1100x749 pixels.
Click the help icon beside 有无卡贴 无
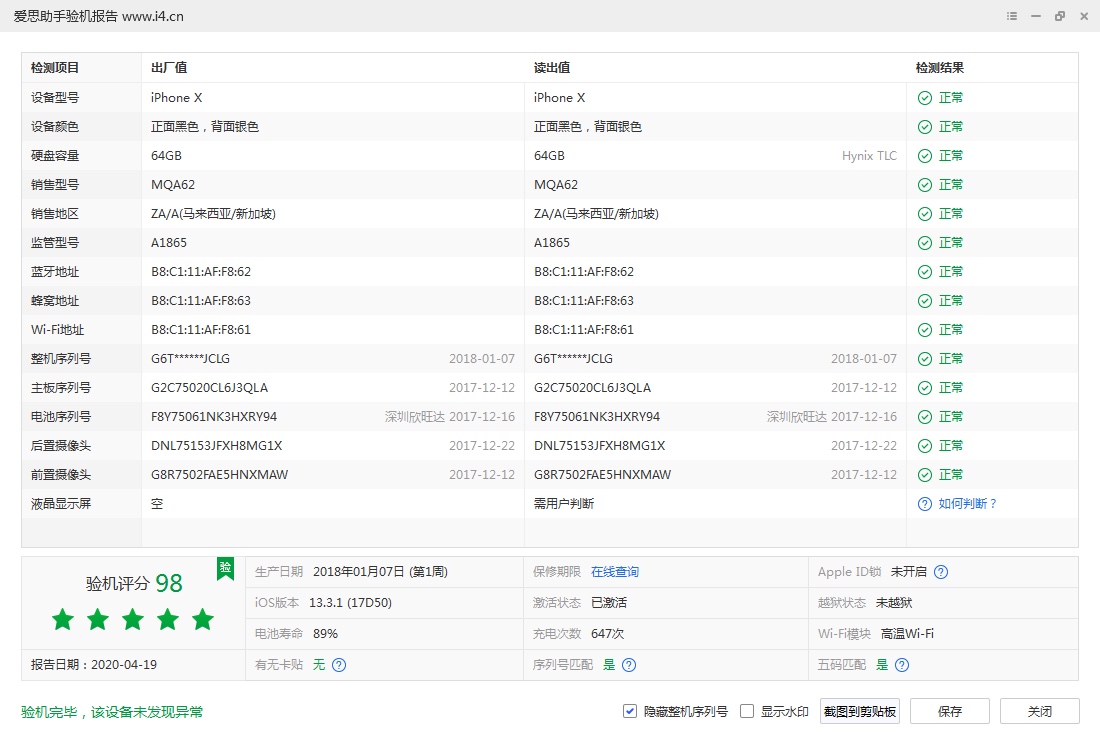tap(339, 665)
